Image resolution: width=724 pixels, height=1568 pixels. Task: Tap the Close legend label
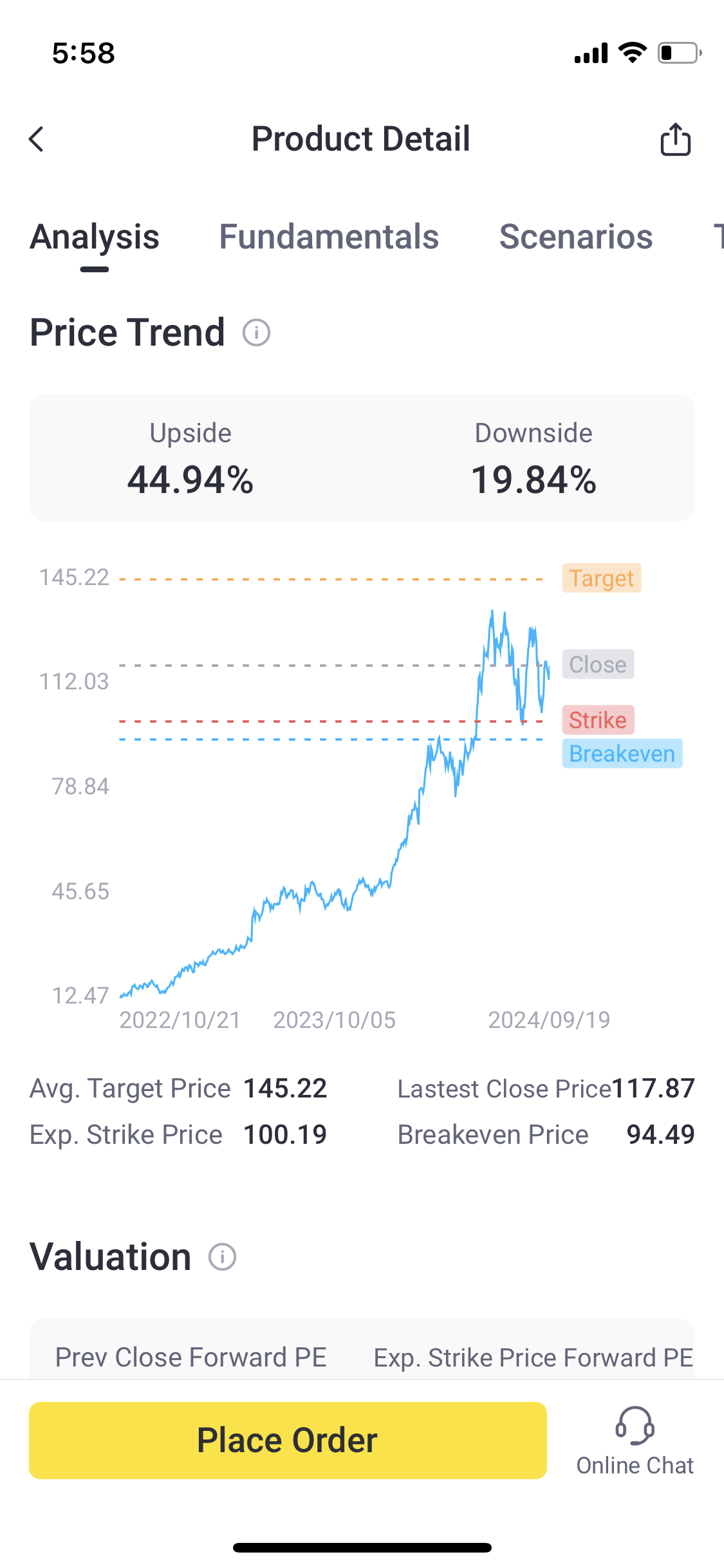tap(598, 664)
